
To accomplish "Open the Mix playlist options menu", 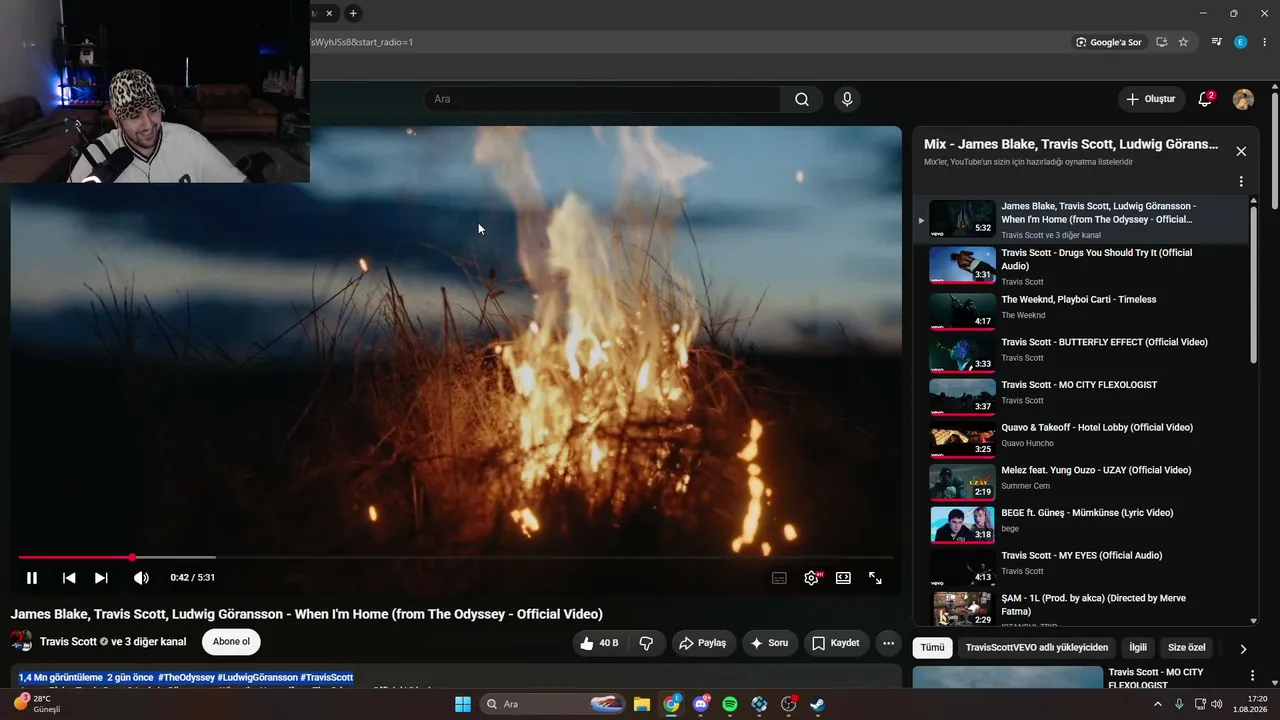I will click(x=1241, y=182).
